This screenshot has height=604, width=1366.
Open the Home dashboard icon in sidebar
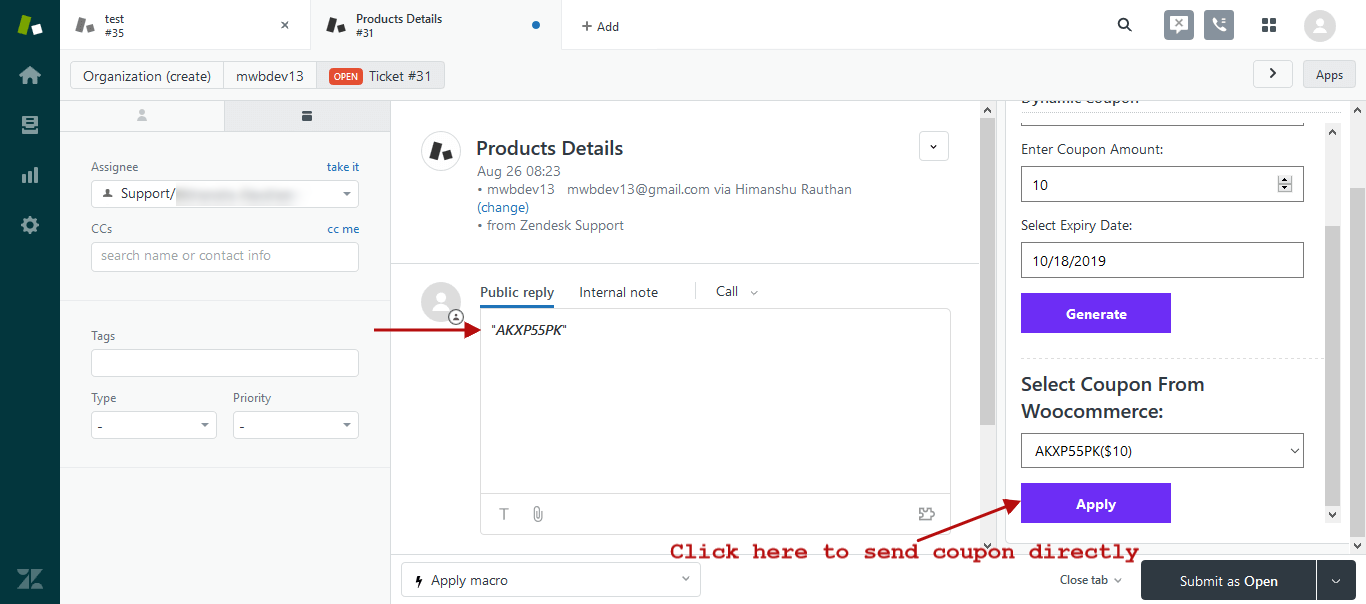click(x=30, y=75)
